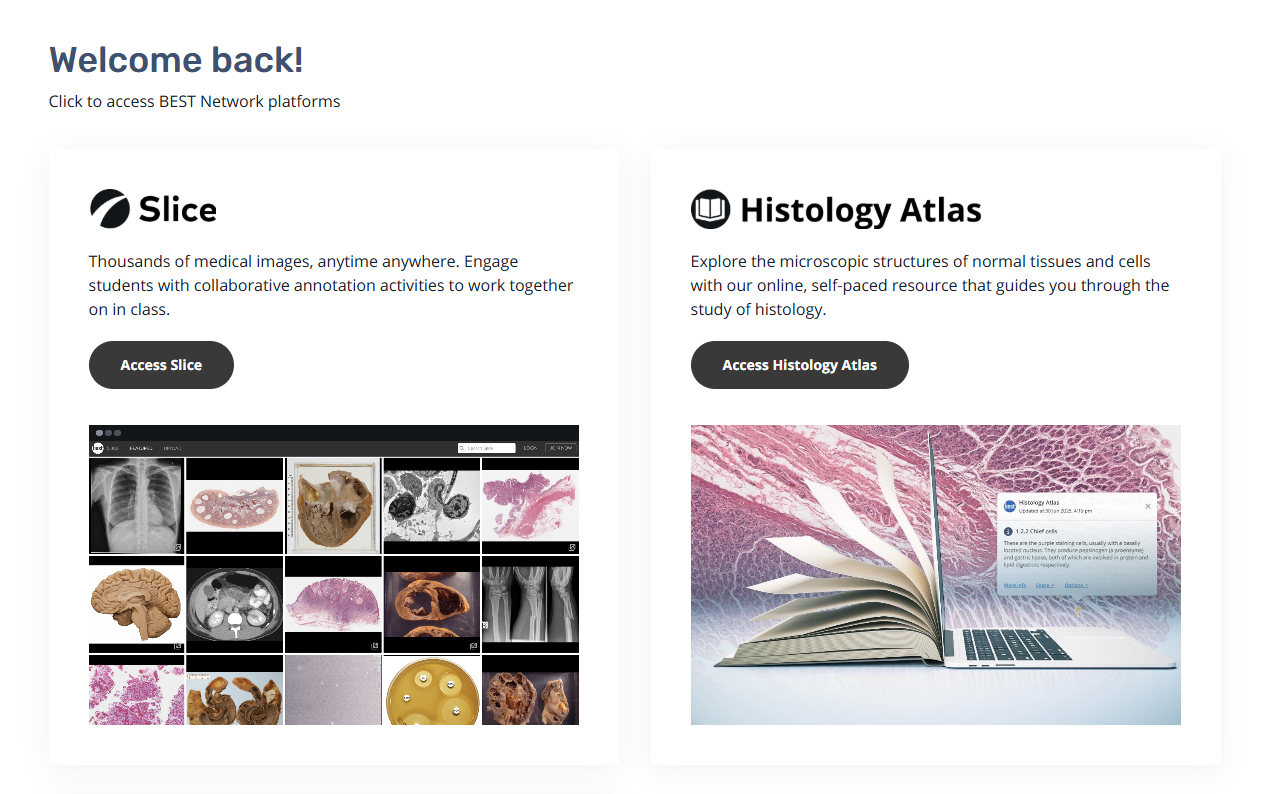Image resolution: width=1282 pixels, height=794 pixels.
Task: Select the Features item in the Slice preview navbar
Action: 141,448
